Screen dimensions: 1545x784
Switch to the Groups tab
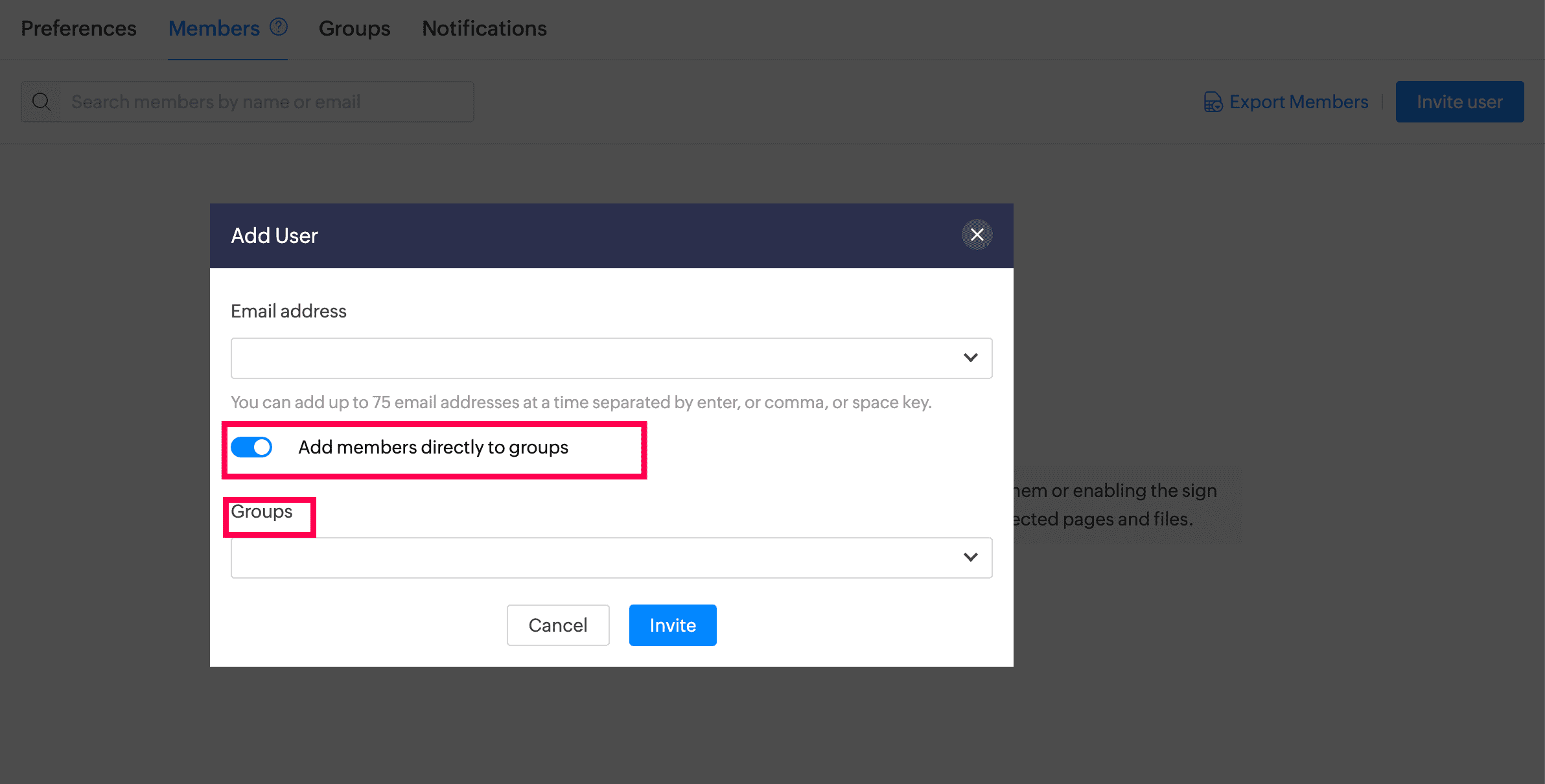(354, 29)
